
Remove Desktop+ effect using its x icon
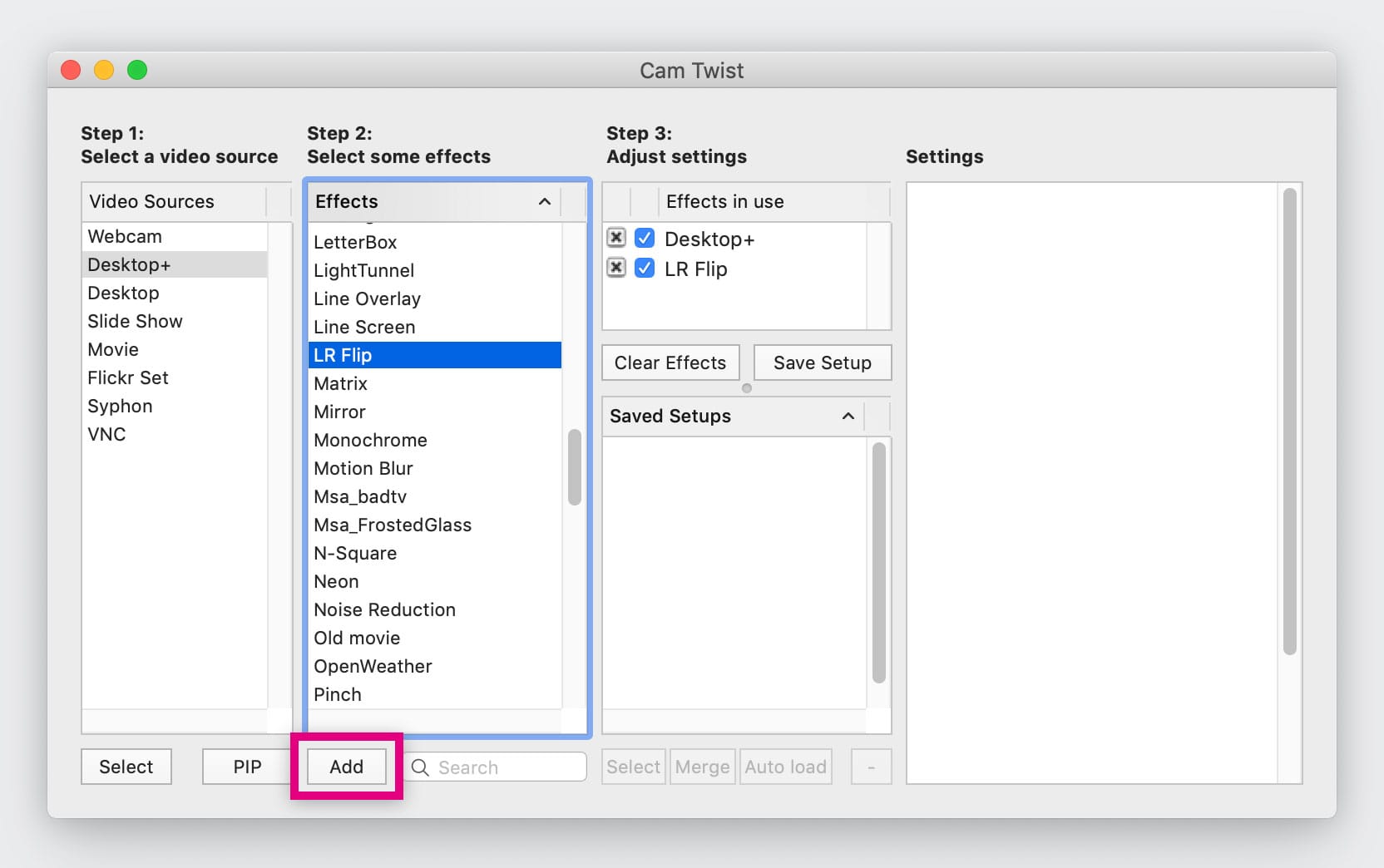616,238
